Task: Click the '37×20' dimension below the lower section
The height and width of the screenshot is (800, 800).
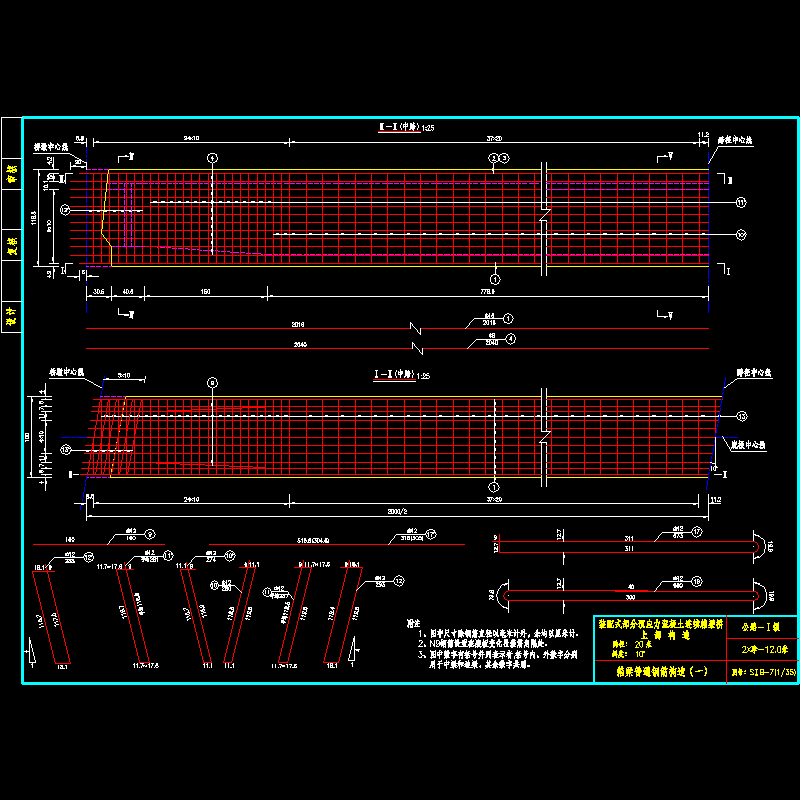Action: tap(494, 499)
